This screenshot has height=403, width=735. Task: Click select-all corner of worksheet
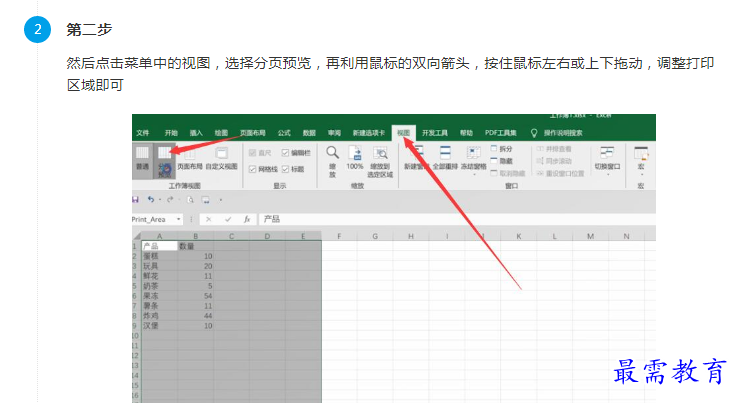tap(137, 236)
